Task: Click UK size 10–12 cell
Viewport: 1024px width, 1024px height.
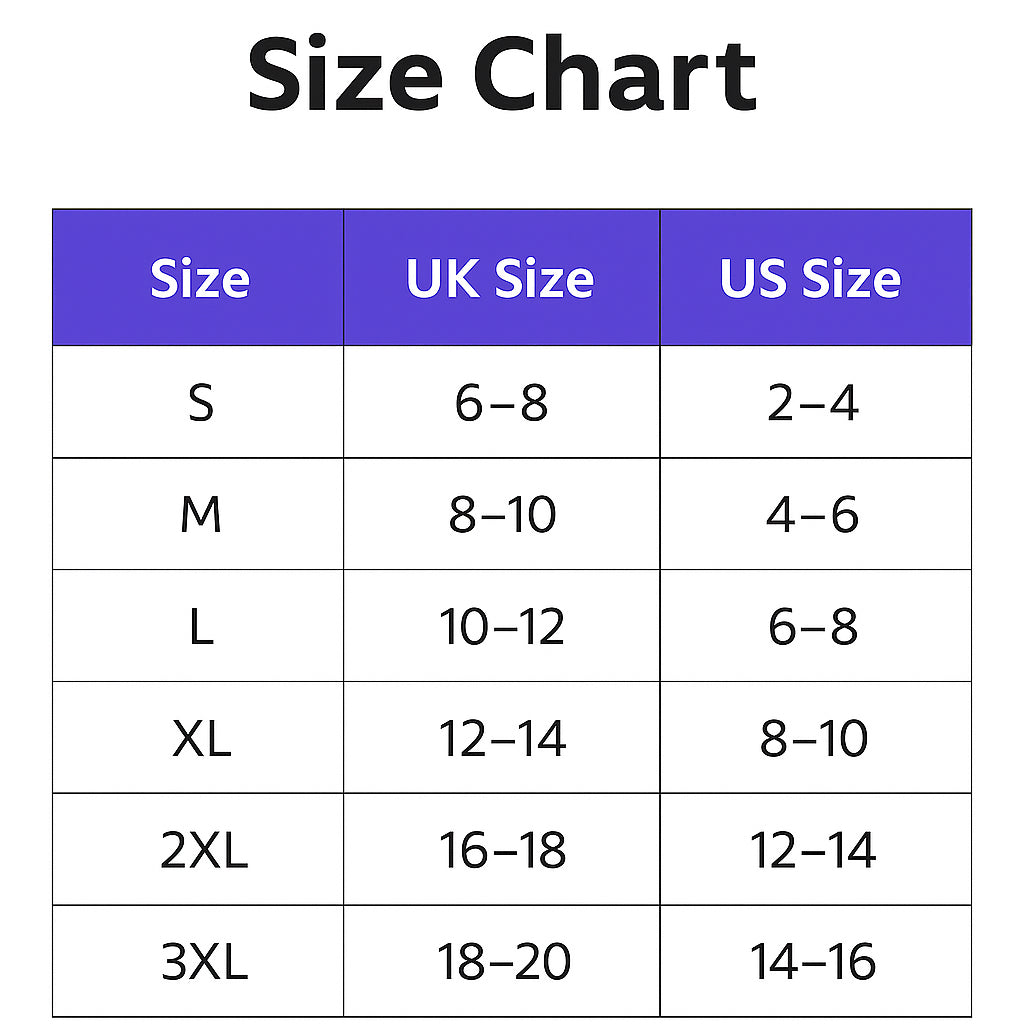Action: coord(502,628)
